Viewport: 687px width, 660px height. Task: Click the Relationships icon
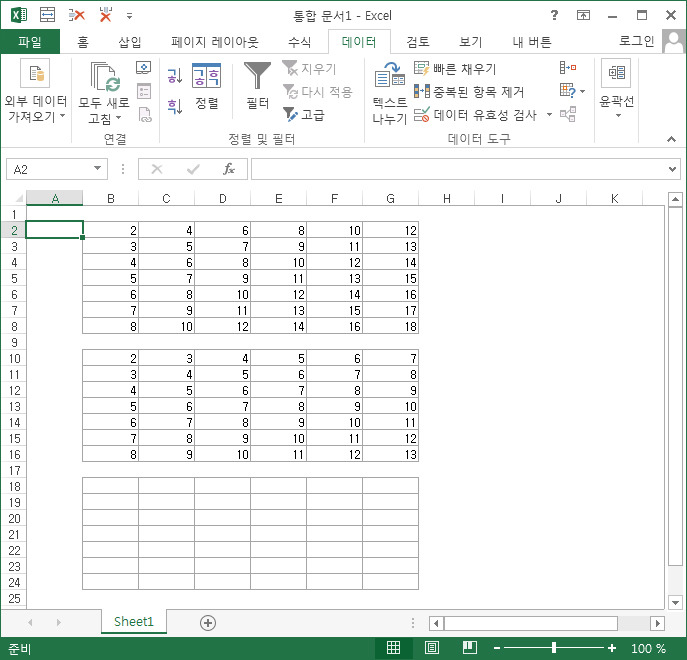(x=568, y=114)
